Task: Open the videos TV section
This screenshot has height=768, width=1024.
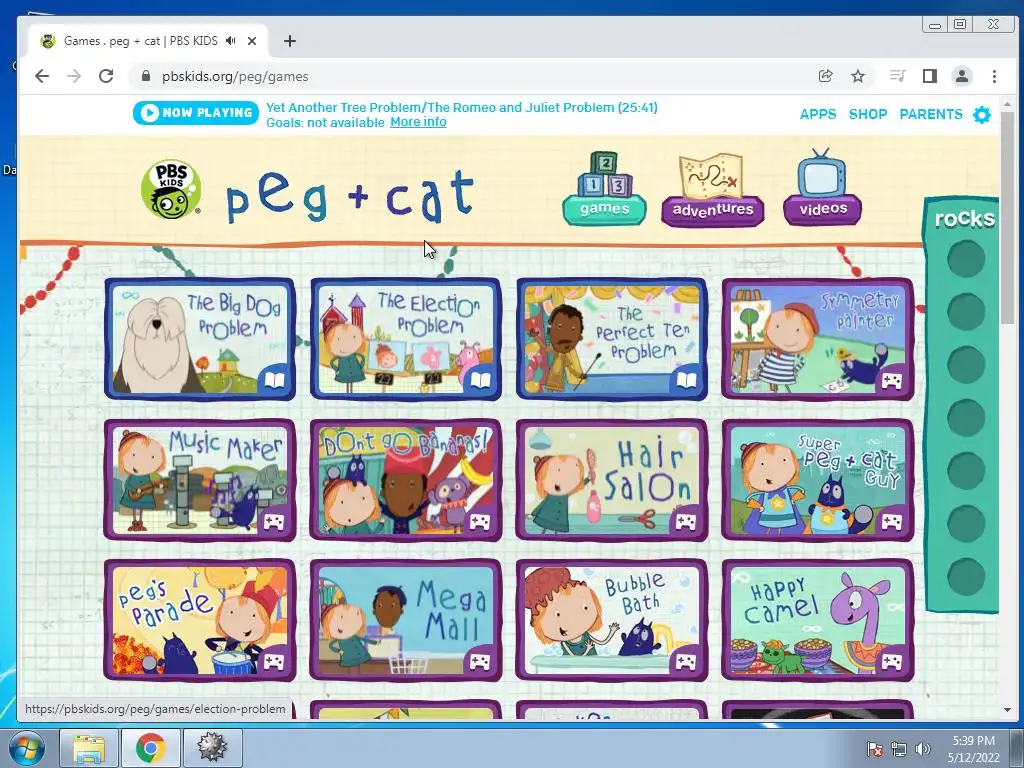Action: pos(822,187)
